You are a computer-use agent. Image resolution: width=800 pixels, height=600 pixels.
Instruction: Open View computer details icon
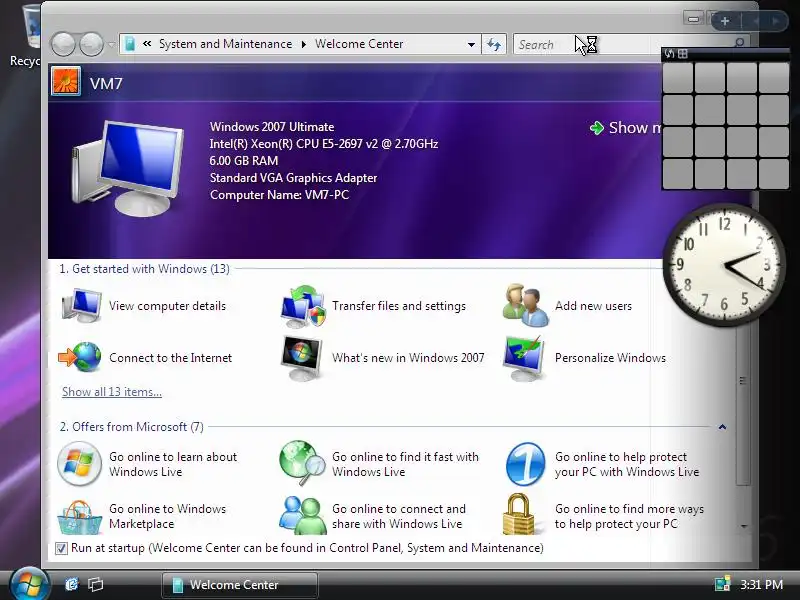point(82,306)
